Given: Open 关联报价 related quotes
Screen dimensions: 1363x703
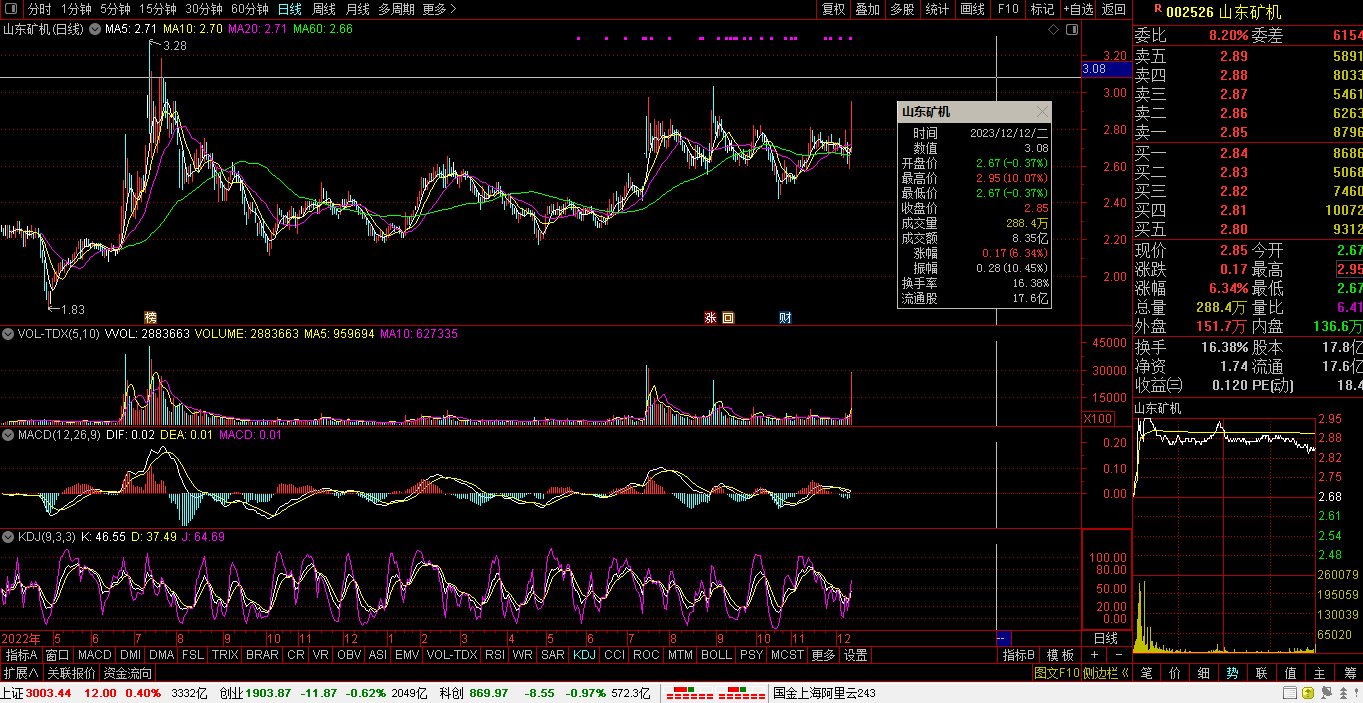Looking at the screenshot, I should pos(72,674).
